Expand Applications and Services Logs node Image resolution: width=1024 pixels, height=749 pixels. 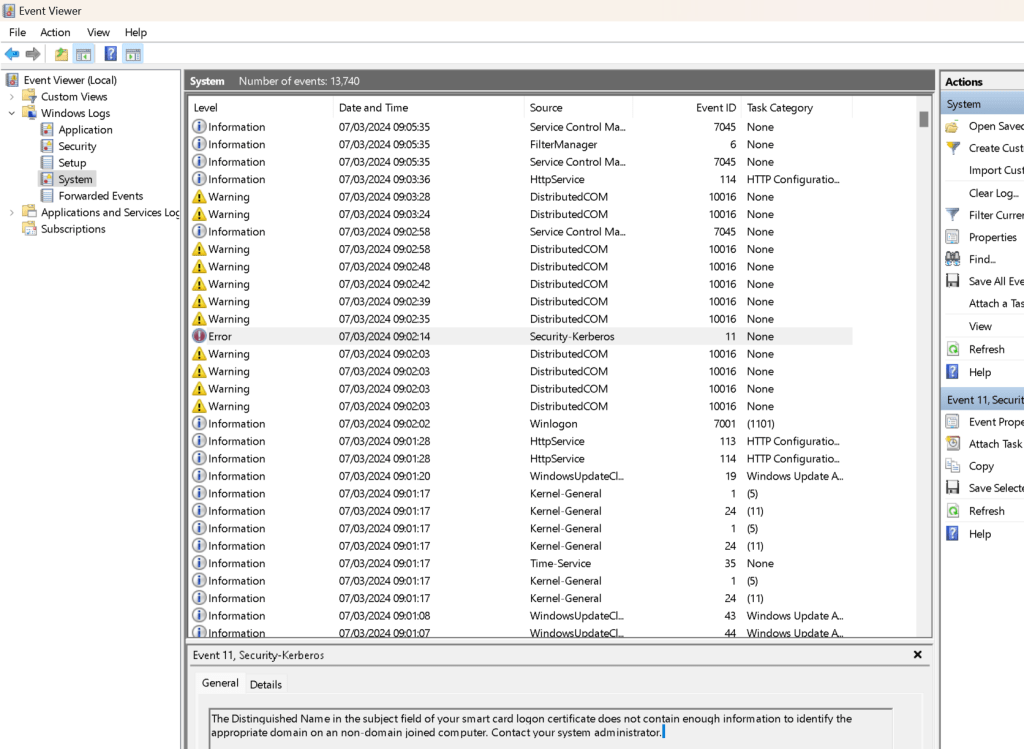tap(11, 212)
